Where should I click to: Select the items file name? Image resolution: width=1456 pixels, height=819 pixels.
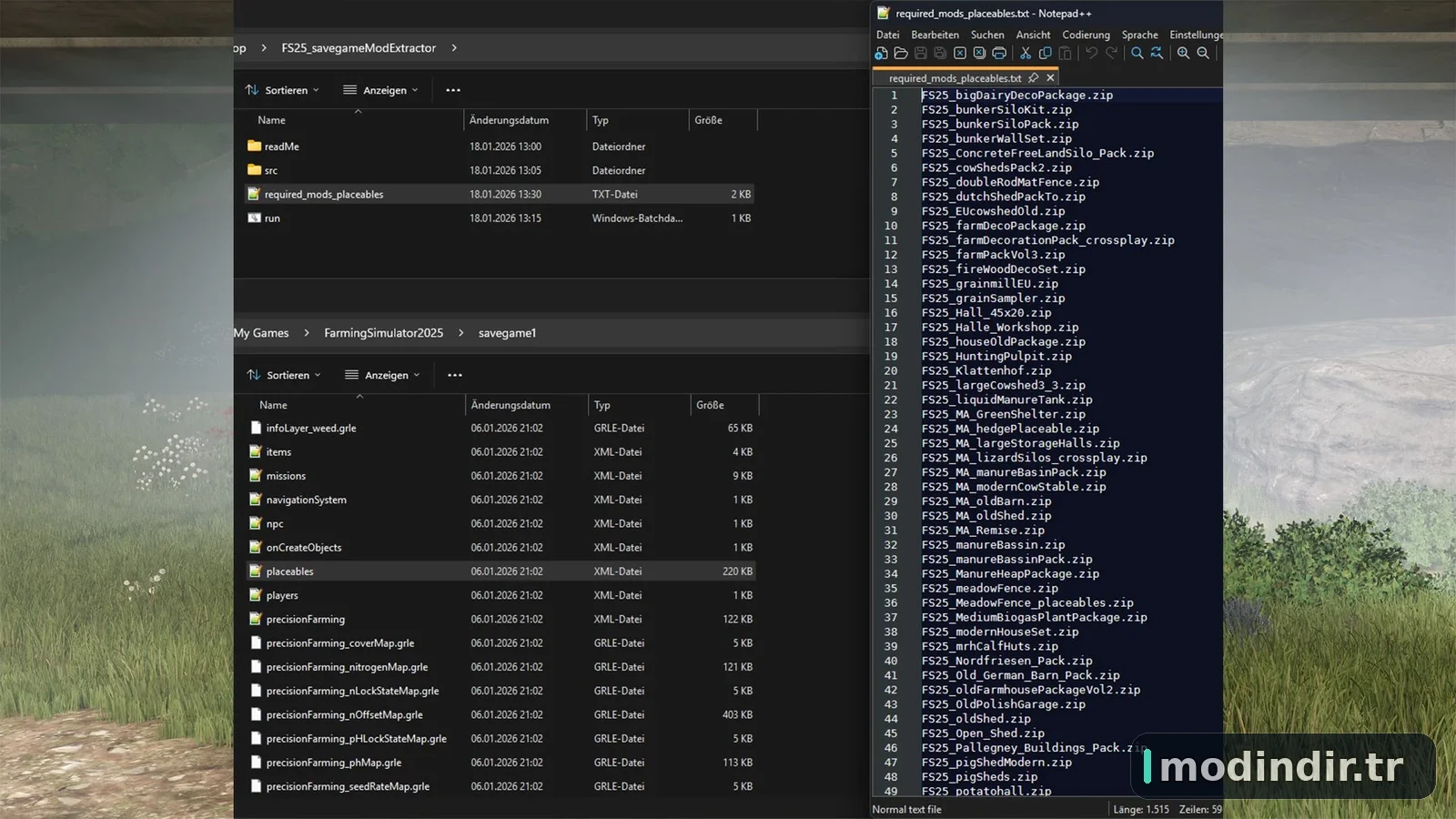[278, 452]
